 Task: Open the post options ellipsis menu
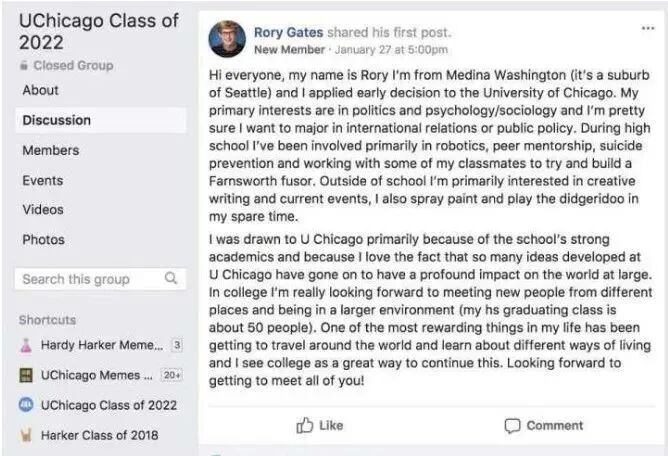pos(647,28)
